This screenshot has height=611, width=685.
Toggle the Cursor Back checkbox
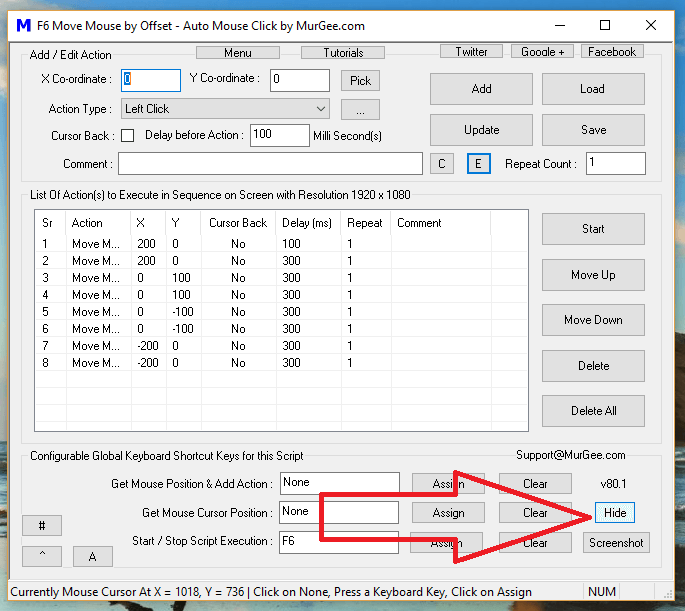pos(128,135)
